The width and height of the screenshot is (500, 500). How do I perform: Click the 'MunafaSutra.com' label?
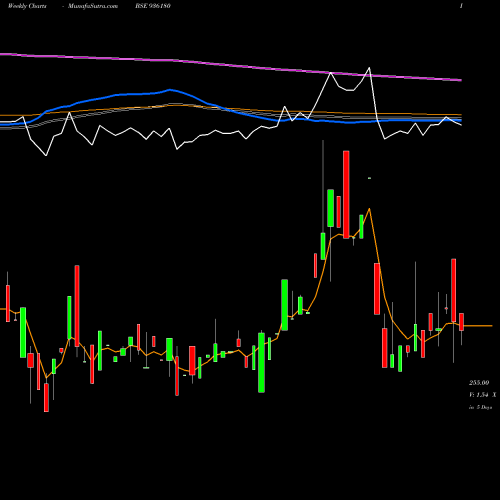93,6
